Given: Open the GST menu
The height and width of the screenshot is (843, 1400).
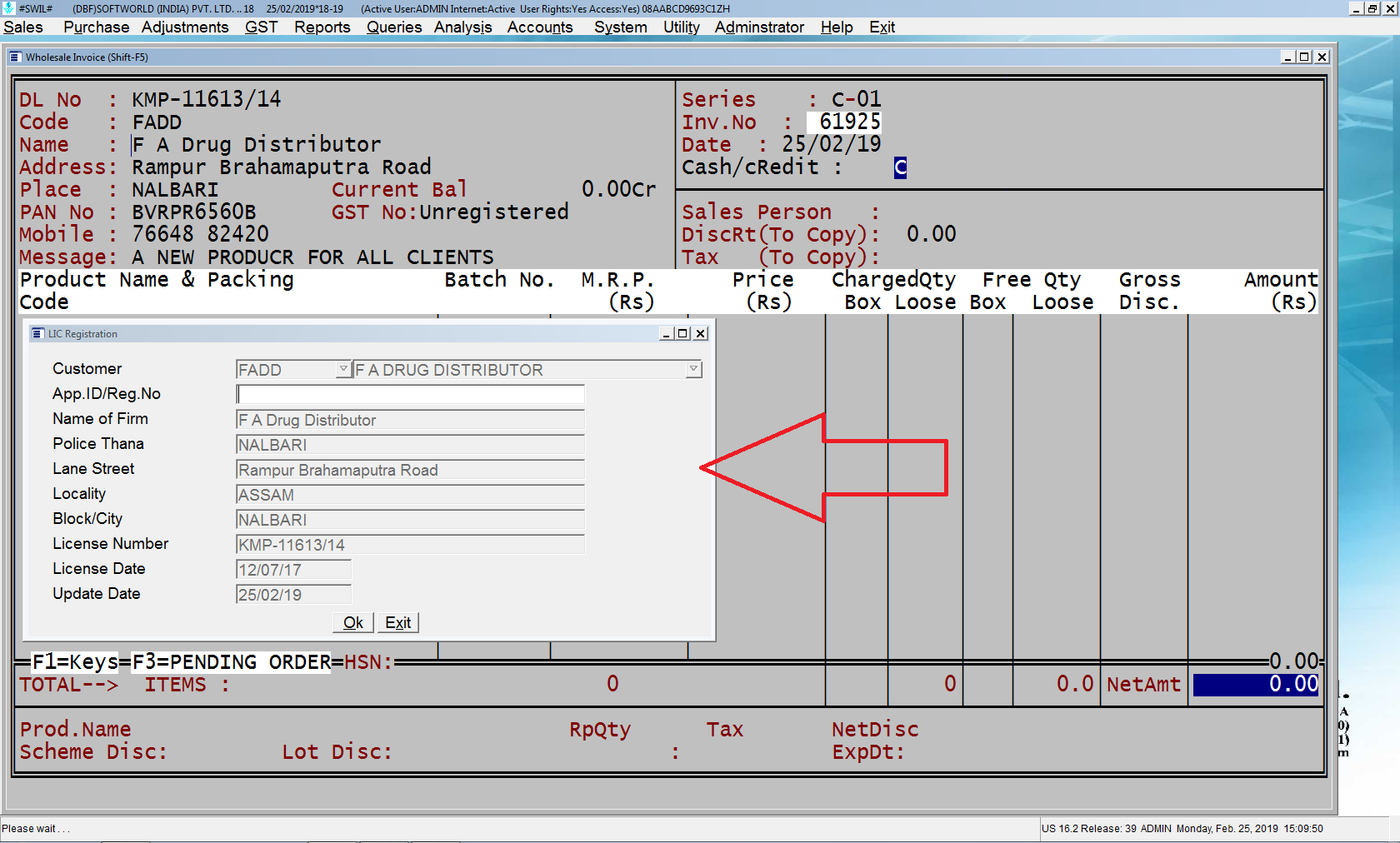Looking at the screenshot, I should tap(261, 27).
